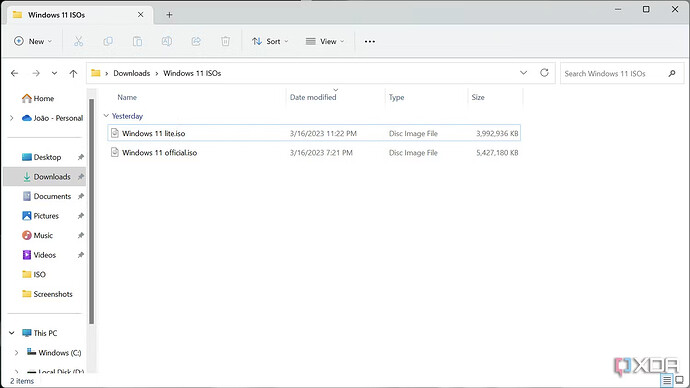Close the Windows 11 ISOs tab
Screen dimensions: 690x388
point(140,15)
